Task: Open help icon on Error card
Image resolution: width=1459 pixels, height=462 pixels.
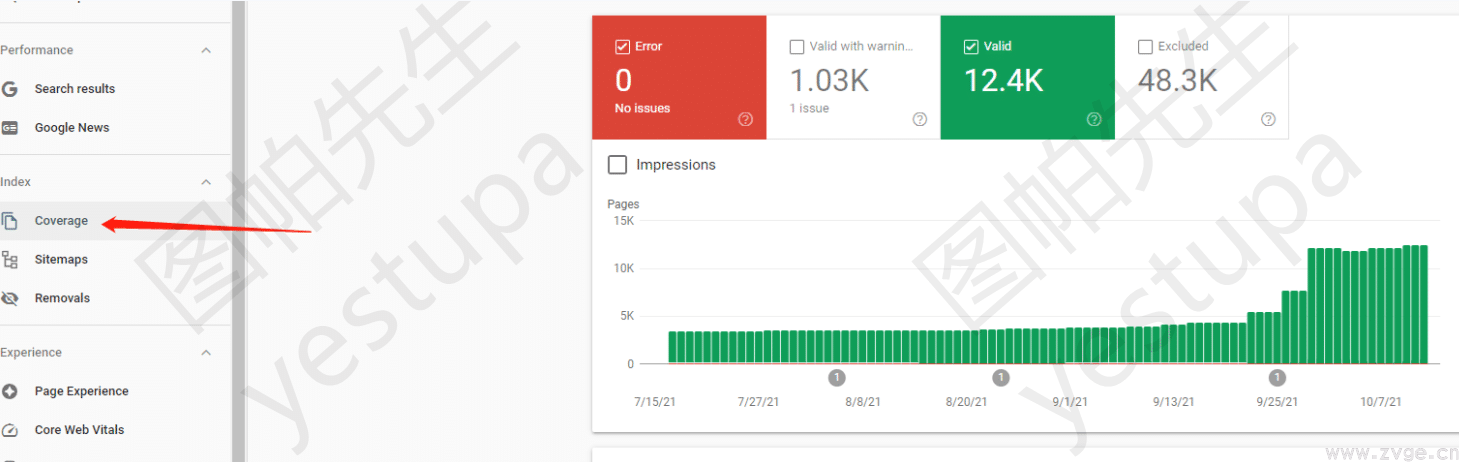Action: tap(745, 119)
